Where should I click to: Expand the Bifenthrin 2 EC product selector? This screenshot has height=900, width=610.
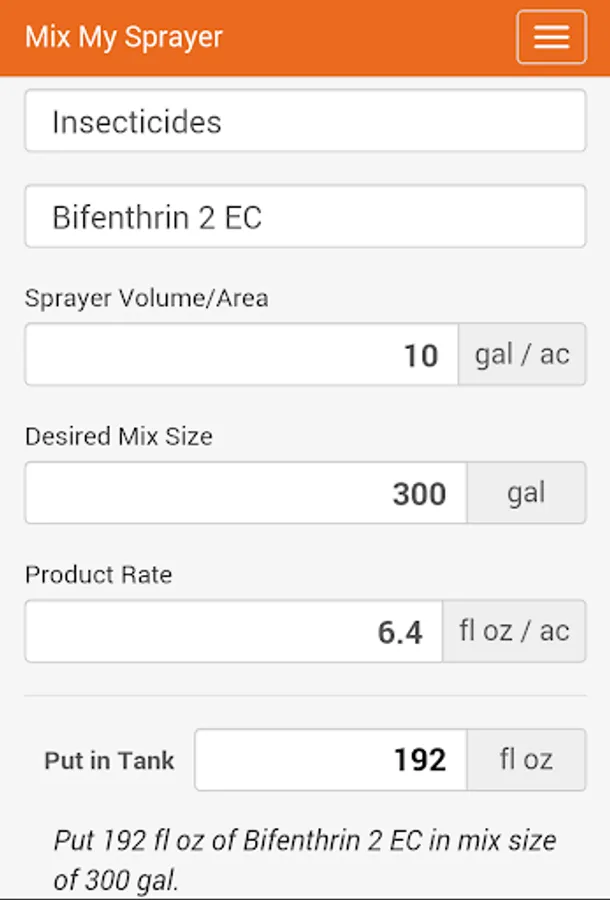pyautogui.click(x=305, y=217)
